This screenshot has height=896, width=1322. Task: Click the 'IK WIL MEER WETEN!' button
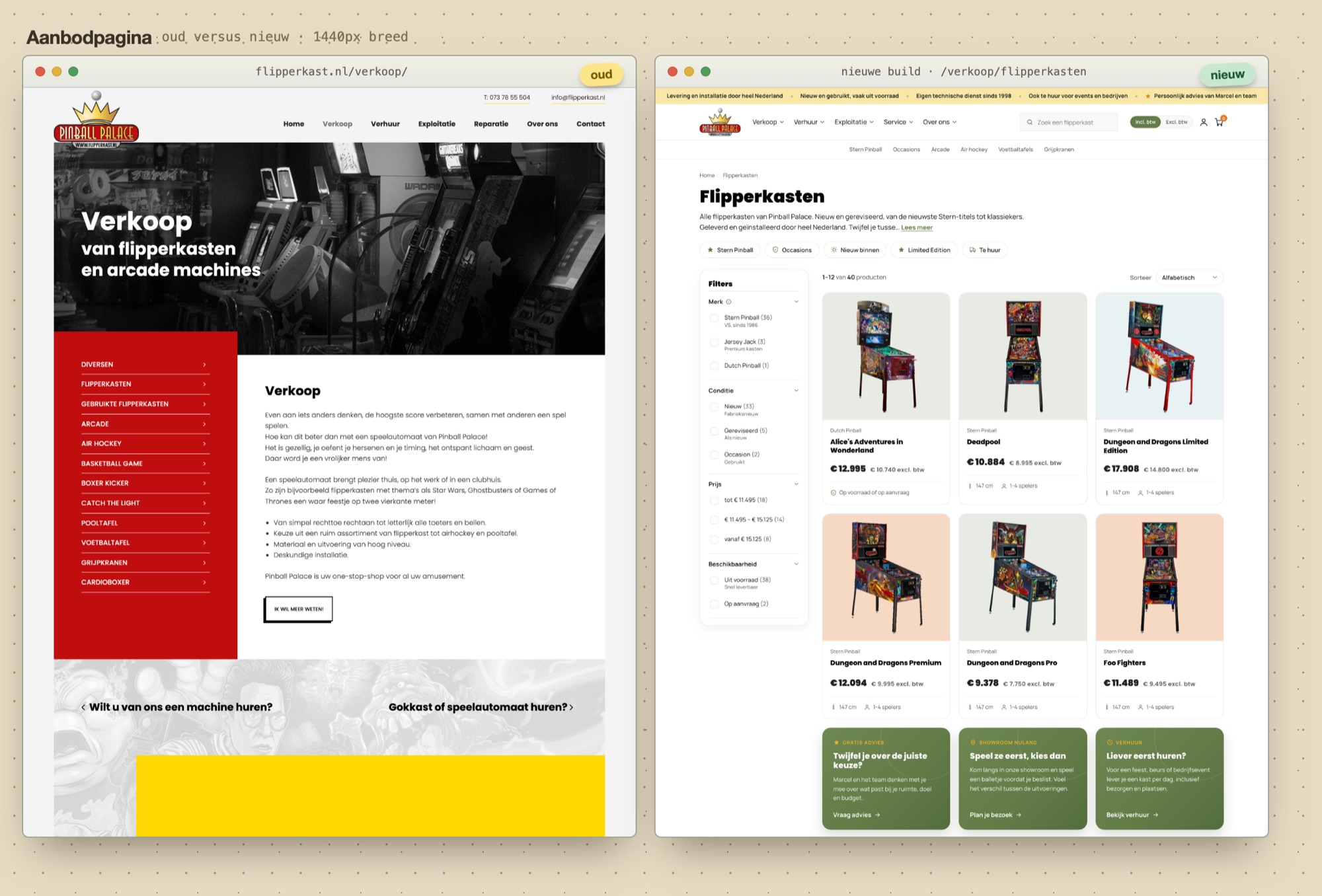pos(298,609)
